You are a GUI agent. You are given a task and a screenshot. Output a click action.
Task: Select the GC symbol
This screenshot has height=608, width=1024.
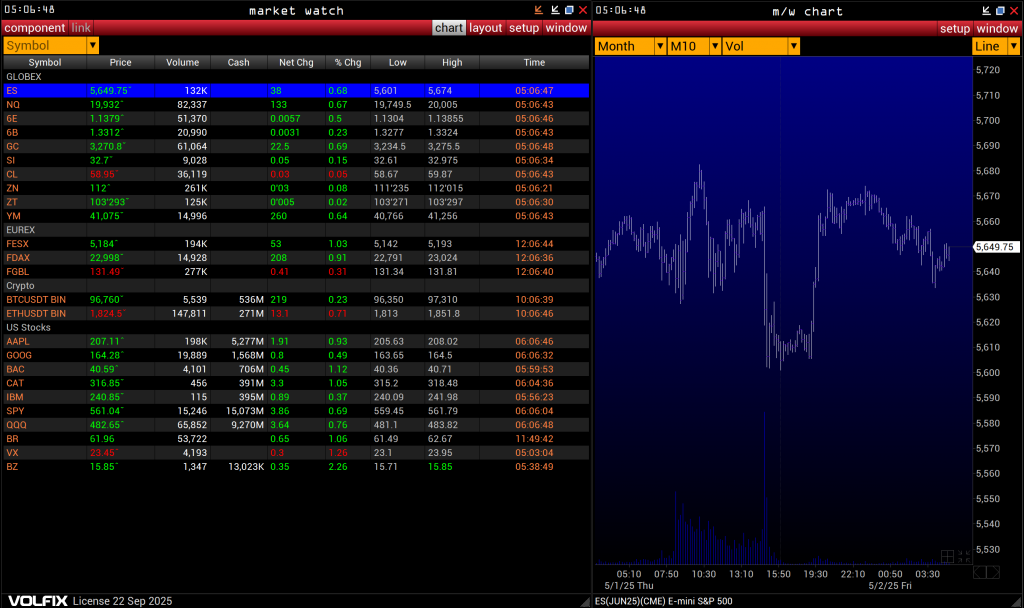tap(12, 146)
